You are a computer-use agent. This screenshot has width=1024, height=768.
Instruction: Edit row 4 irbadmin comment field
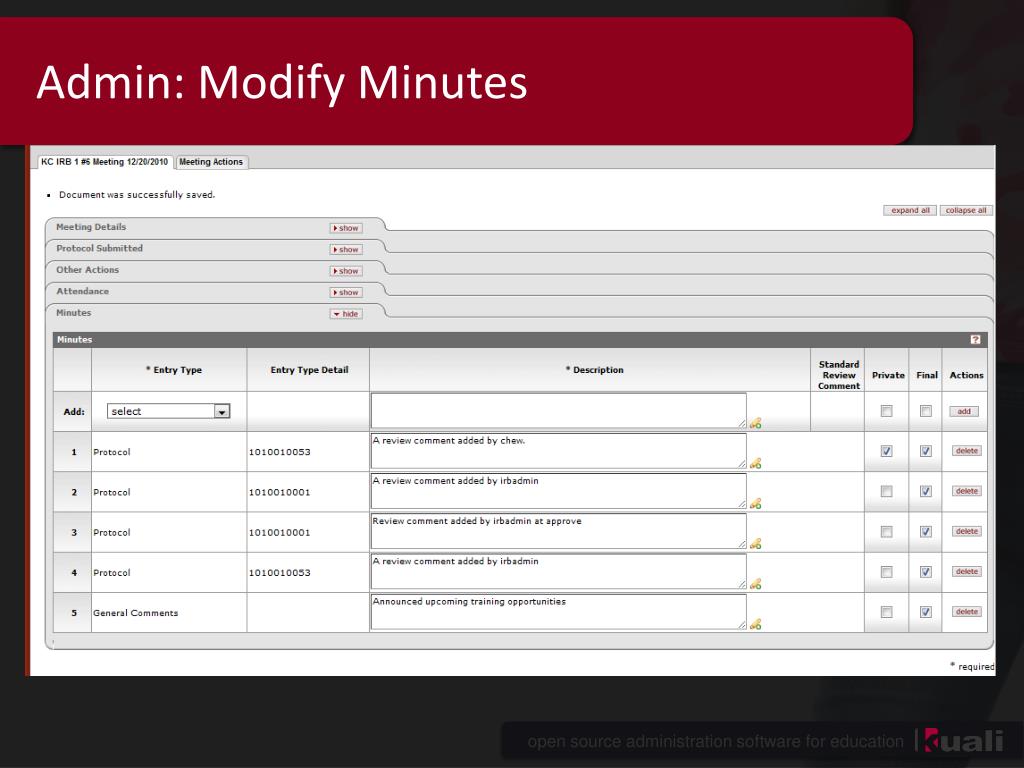coord(558,572)
